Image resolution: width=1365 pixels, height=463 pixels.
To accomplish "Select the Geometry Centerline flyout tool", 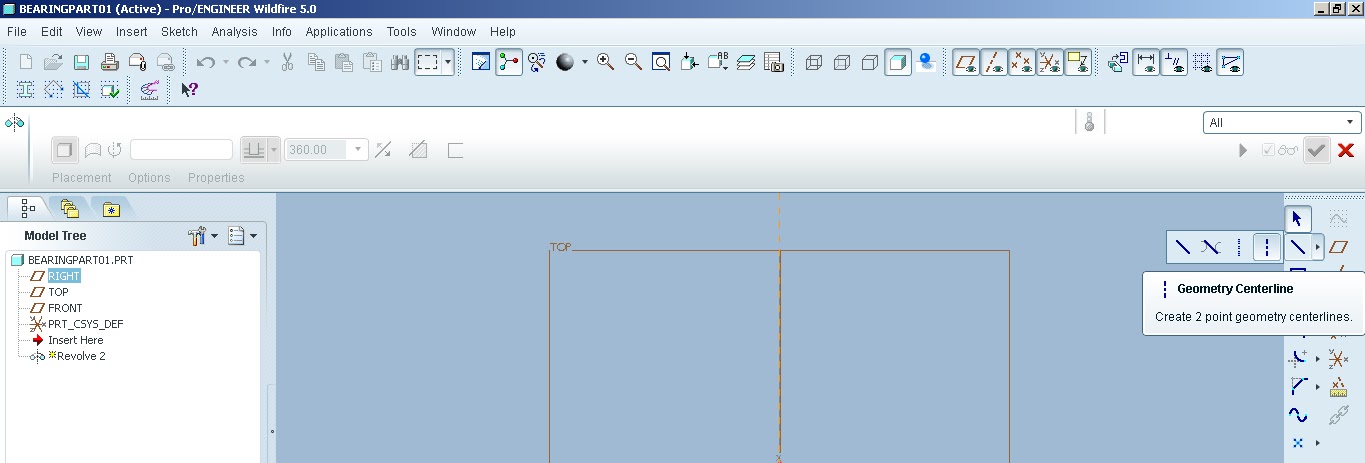I will pos(1267,246).
